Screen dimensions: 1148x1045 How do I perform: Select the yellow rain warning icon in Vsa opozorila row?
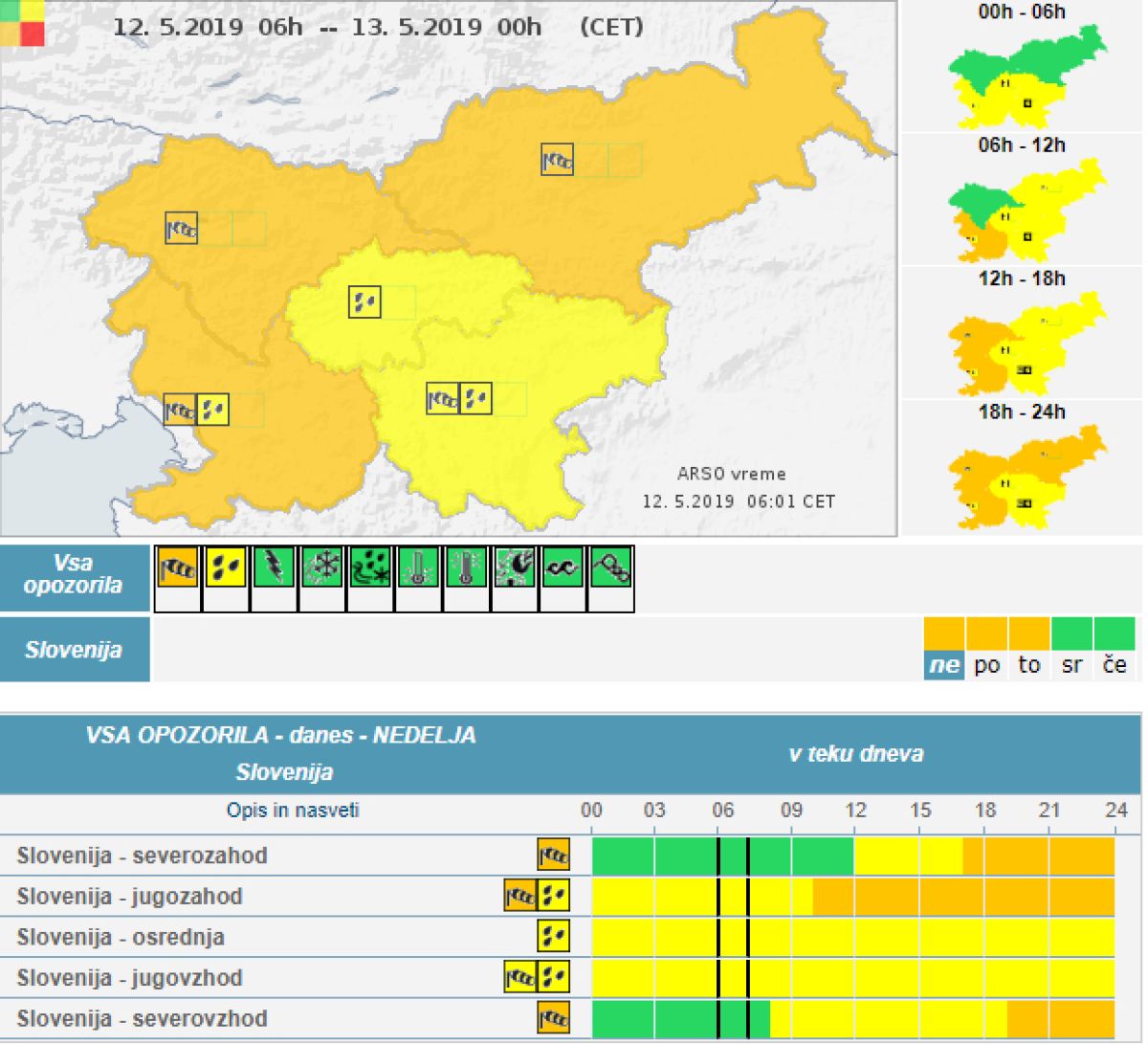(x=226, y=567)
